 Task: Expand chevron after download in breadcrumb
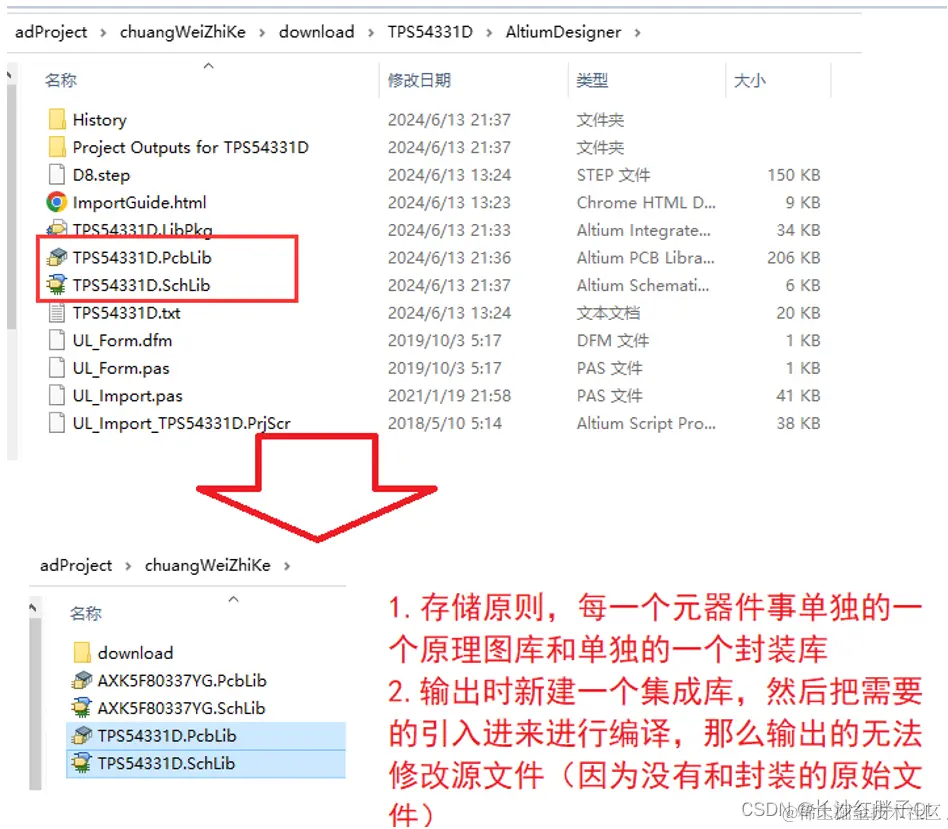(x=371, y=33)
